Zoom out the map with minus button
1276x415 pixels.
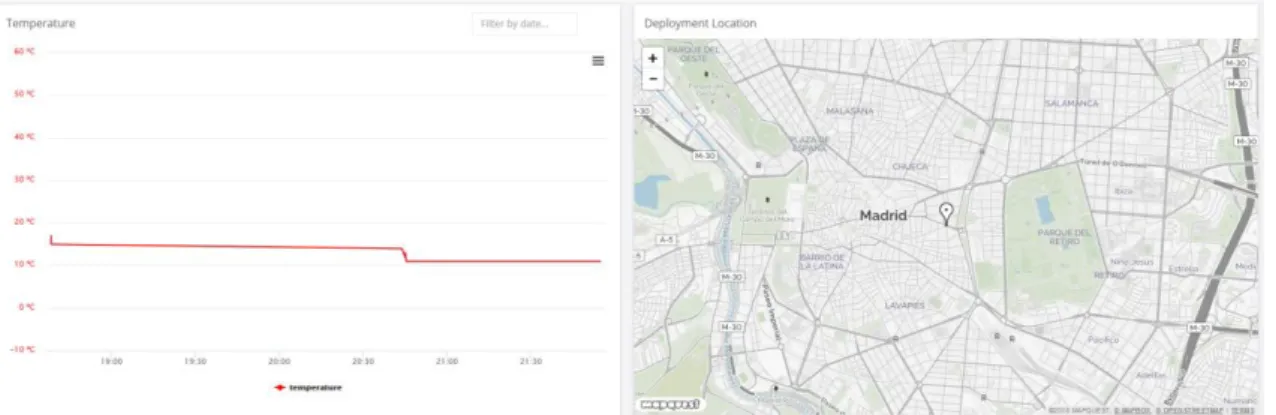[653, 78]
